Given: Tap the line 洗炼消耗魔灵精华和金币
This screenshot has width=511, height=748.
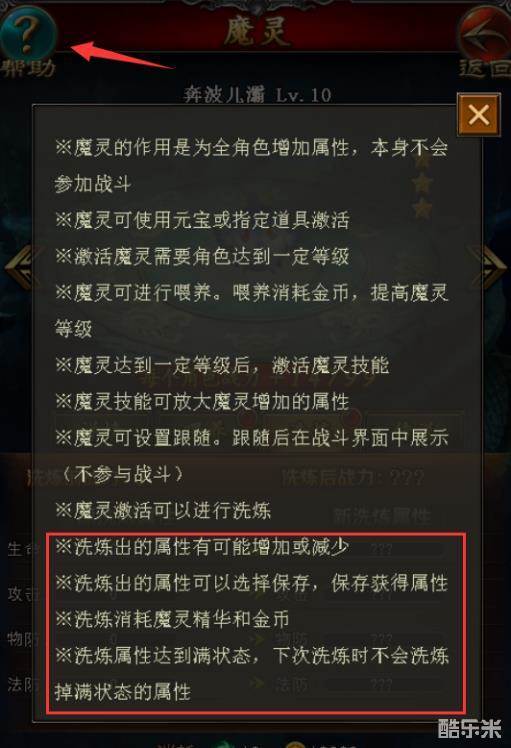Looking at the screenshot, I should pos(172,619).
